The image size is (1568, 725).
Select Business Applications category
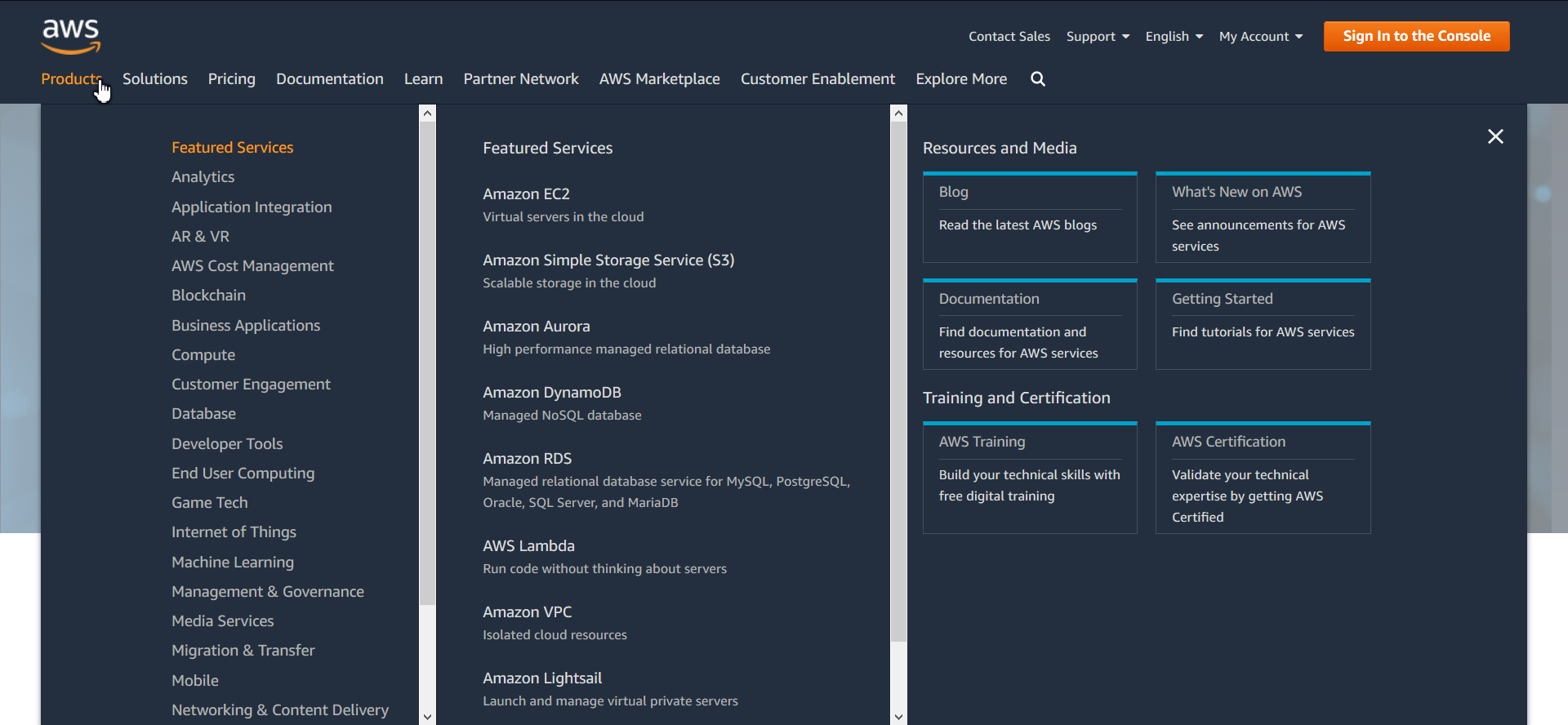click(246, 325)
